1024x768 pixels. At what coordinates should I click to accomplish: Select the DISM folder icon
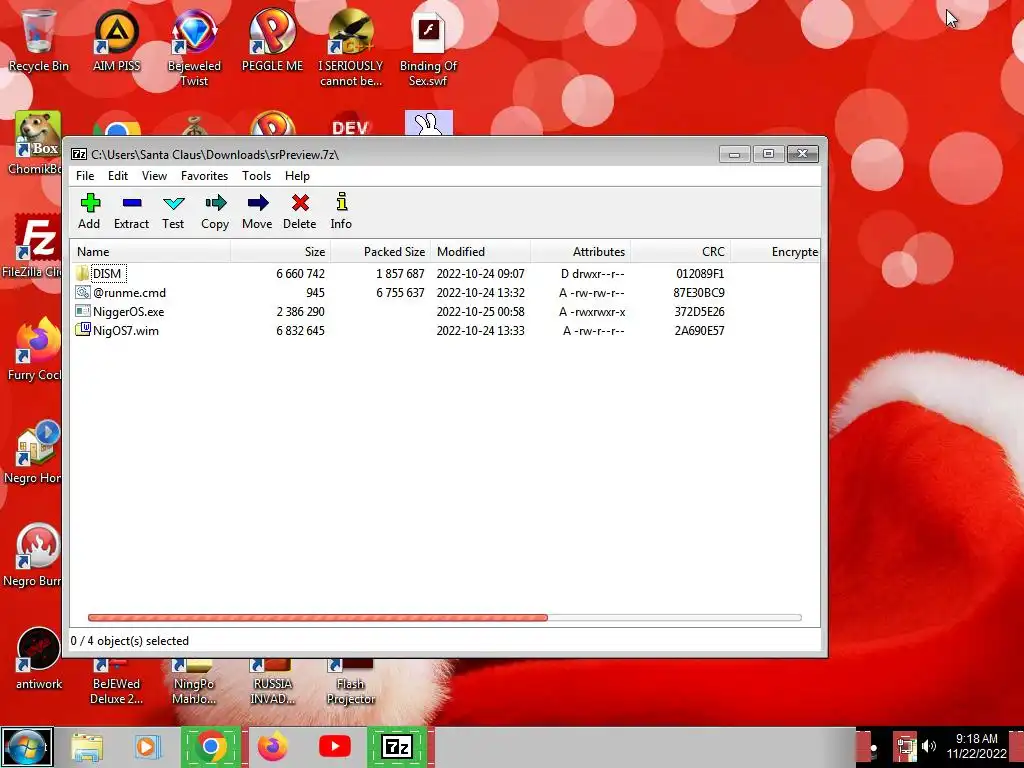pyautogui.click(x=82, y=273)
